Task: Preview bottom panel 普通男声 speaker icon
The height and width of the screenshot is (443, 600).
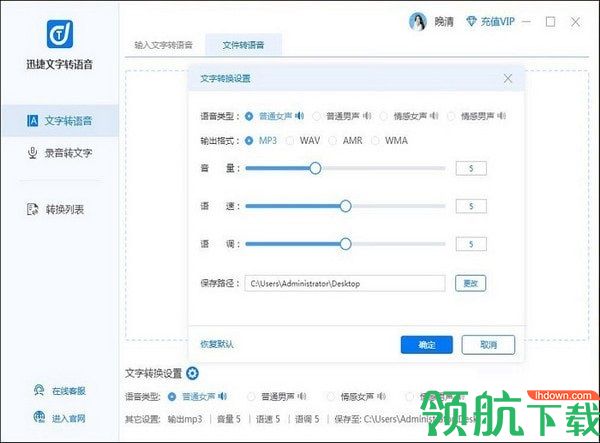Action: [302, 397]
